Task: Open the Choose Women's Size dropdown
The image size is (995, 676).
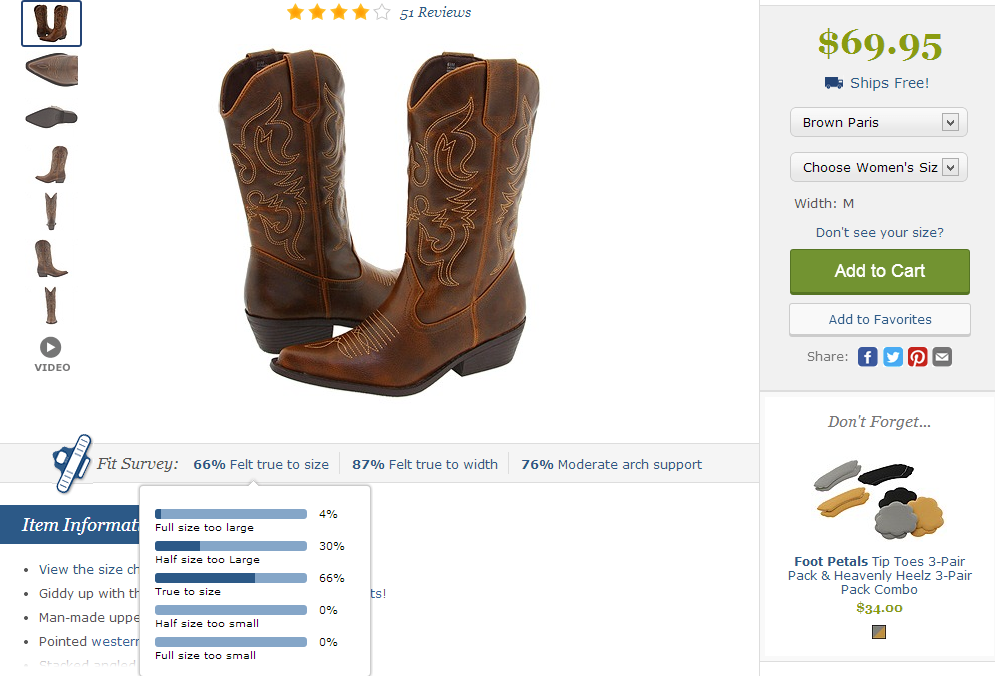Action: [x=878, y=166]
